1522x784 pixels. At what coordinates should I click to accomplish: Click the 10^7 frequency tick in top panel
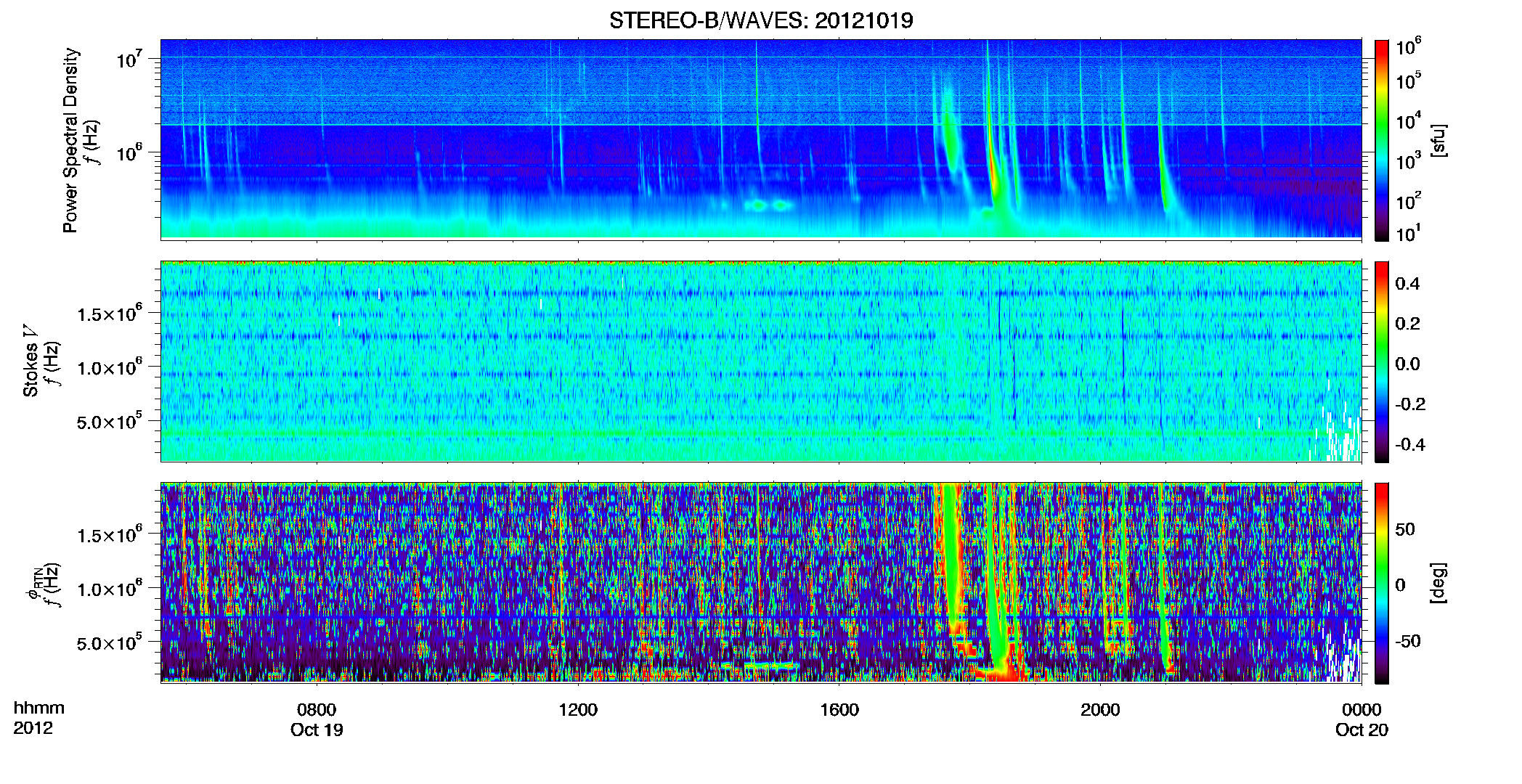(129, 60)
